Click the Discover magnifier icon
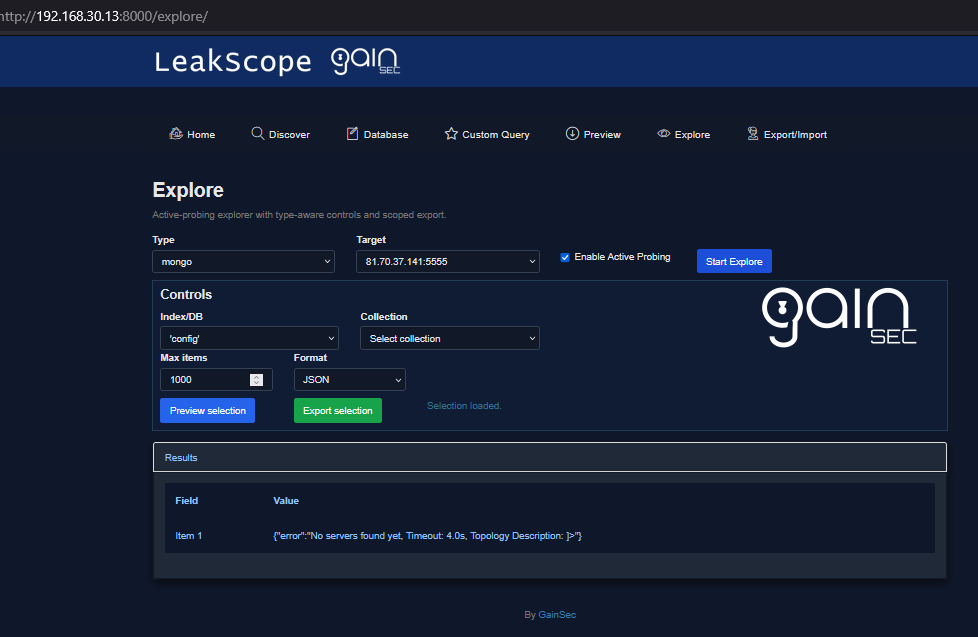Image resolution: width=978 pixels, height=637 pixels. coord(257,134)
